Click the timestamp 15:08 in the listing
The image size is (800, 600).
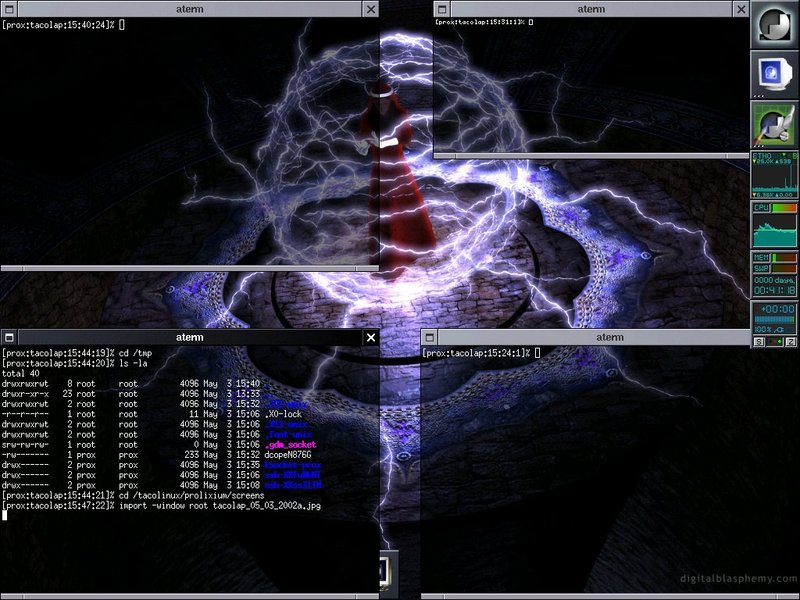[248, 486]
